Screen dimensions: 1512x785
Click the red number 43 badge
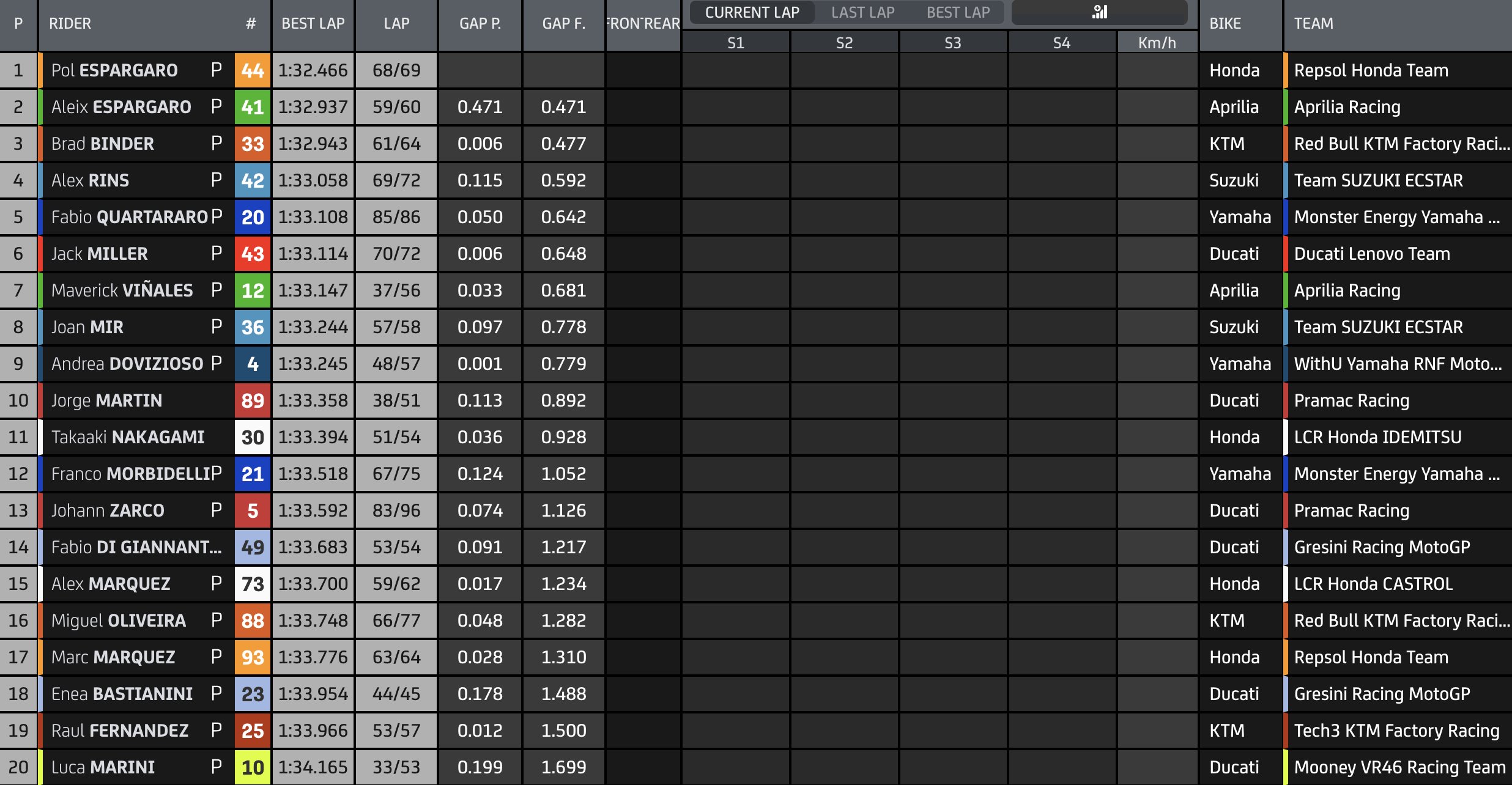(x=253, y=254)
